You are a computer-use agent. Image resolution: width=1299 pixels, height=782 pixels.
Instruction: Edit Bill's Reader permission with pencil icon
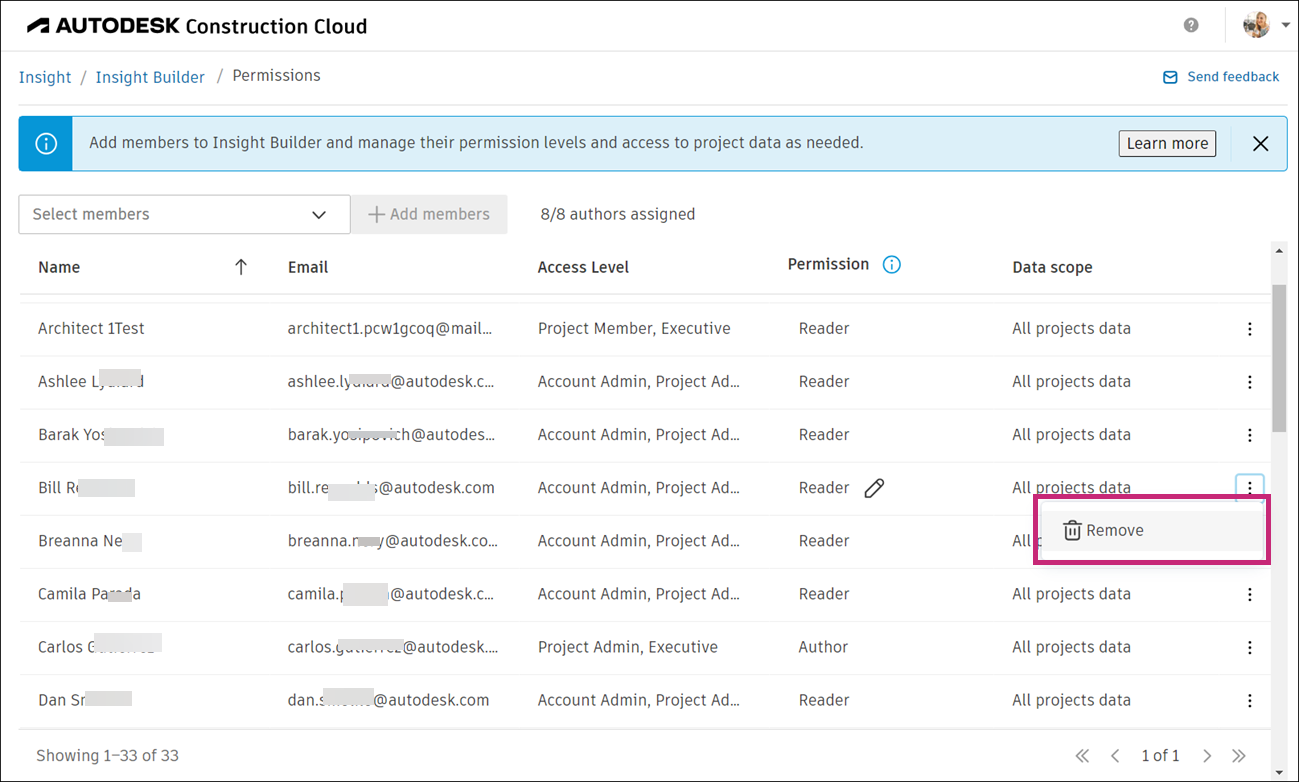click(x=874, y=488)
